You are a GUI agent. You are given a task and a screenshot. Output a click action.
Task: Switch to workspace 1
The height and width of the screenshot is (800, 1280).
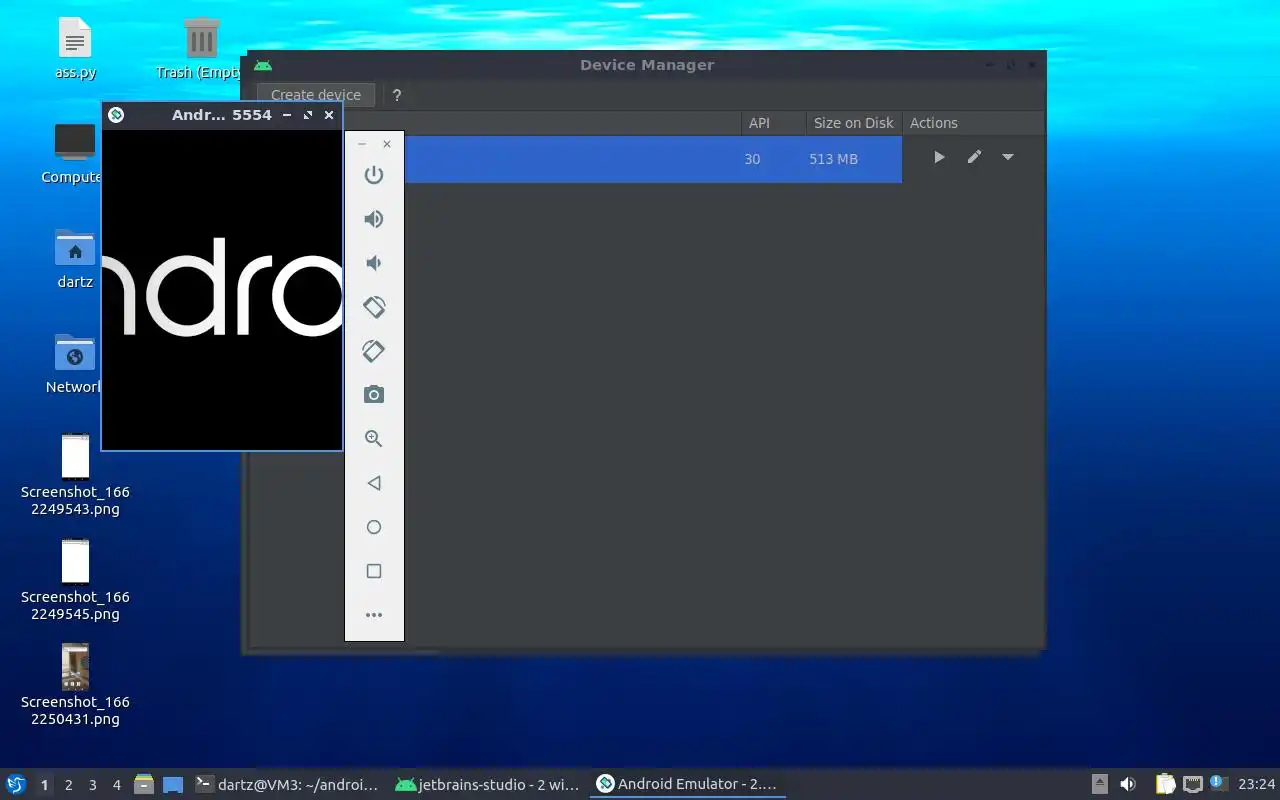point(45,785)
